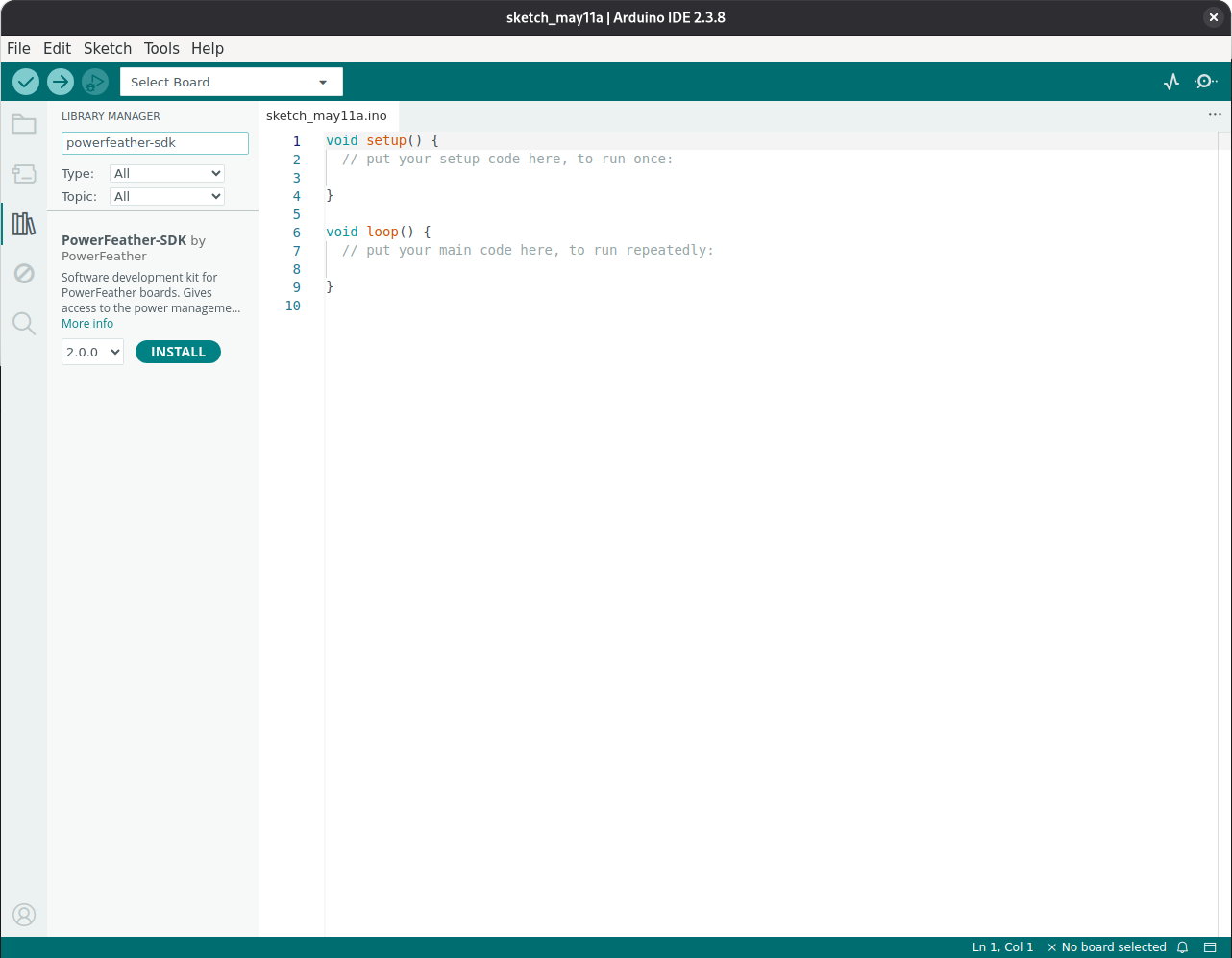Toggle bottom panel icon in status bar
The width and height of the screenshot is (1232, 958).
(x=1211, y=947)
